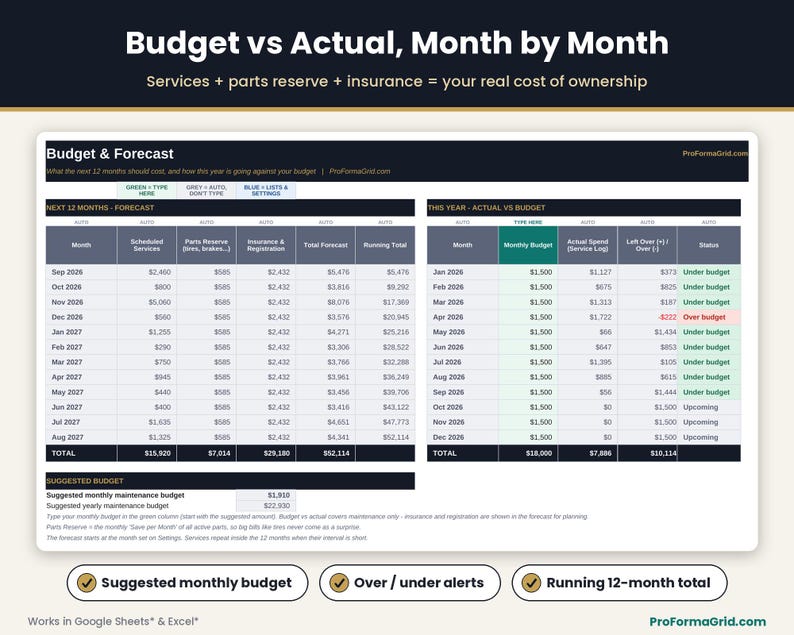The width and height of the screenshot is (794, 635).
Task: Click the Nov 2026 forecast month cell
Action: point(81,302)
